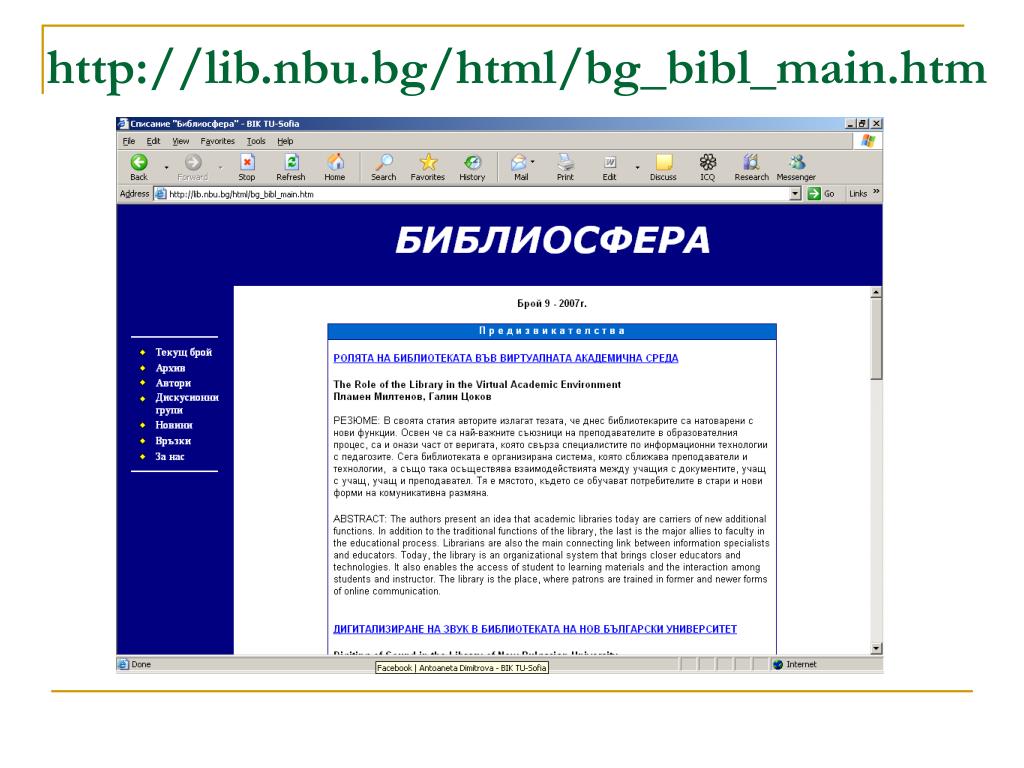The width and height of the screenshot is (1024, 768).
Task: Click the Links toolbar label
Action: (x=858, y=194)
